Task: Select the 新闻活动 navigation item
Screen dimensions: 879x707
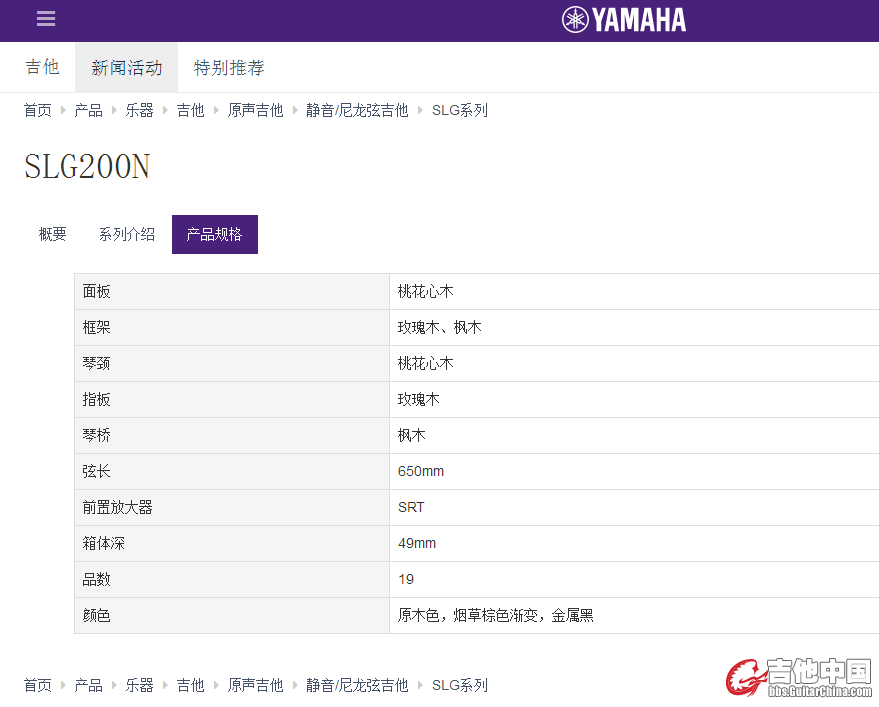Action: pos(127,67)
